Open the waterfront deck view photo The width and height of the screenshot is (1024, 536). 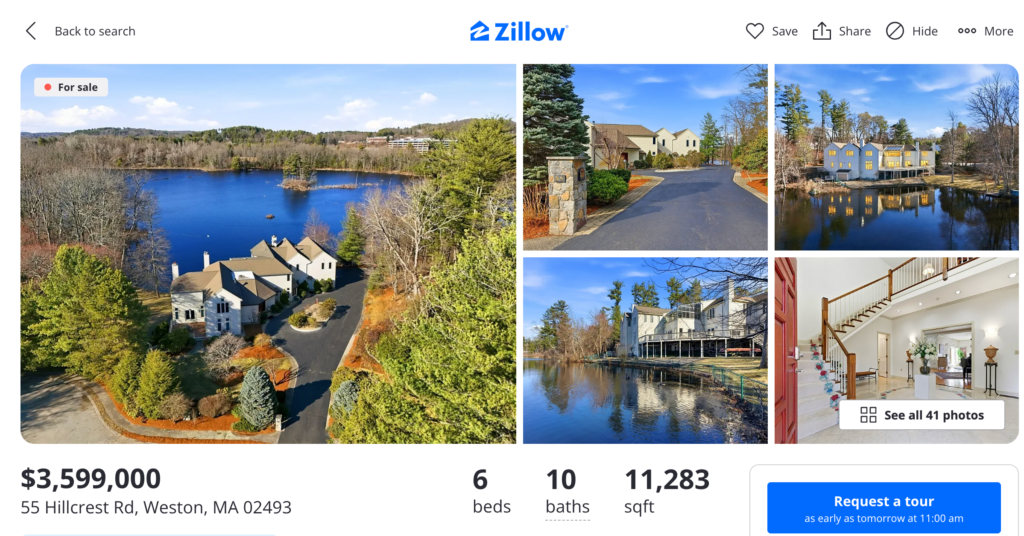tap(645, 351)
